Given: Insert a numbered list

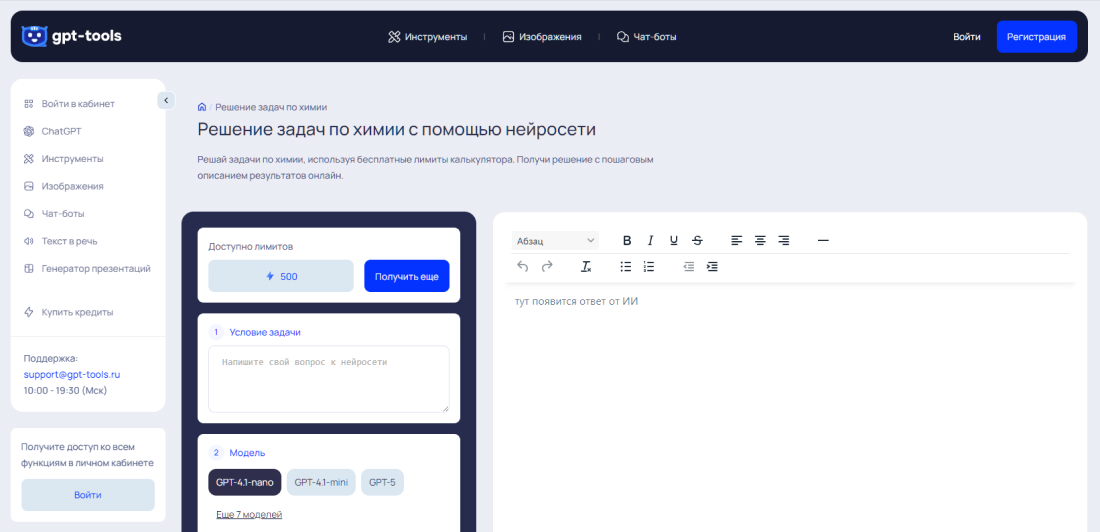Looking at the screenshot, I should tap(649, 267).
